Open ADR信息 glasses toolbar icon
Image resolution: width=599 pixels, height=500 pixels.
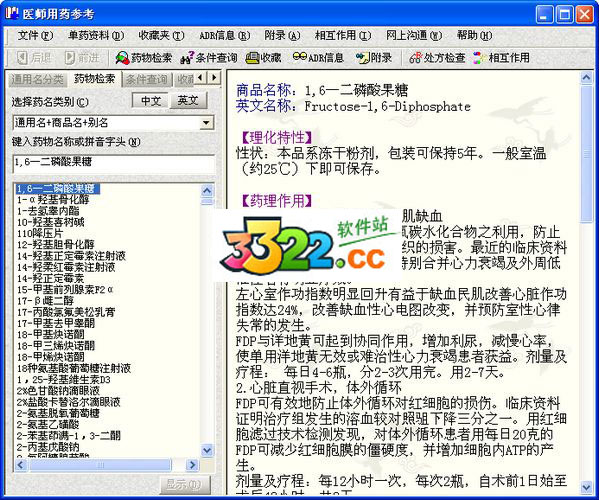pyautogui.click(x=300, y=57)
